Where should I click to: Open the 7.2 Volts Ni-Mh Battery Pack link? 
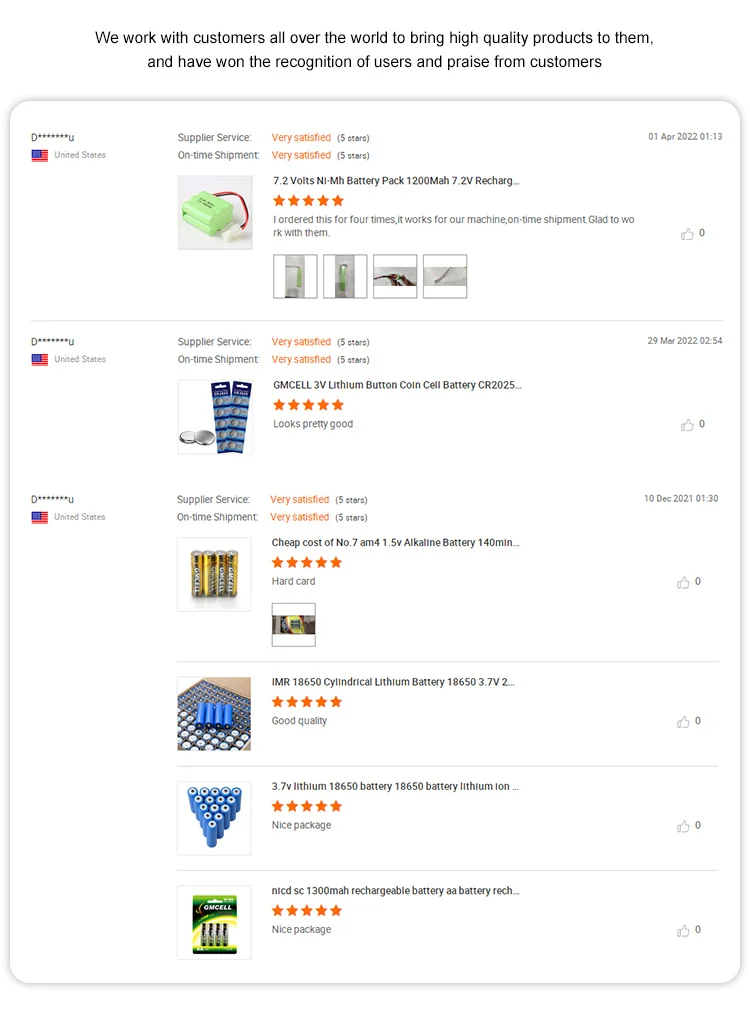[x=396, y=181]
